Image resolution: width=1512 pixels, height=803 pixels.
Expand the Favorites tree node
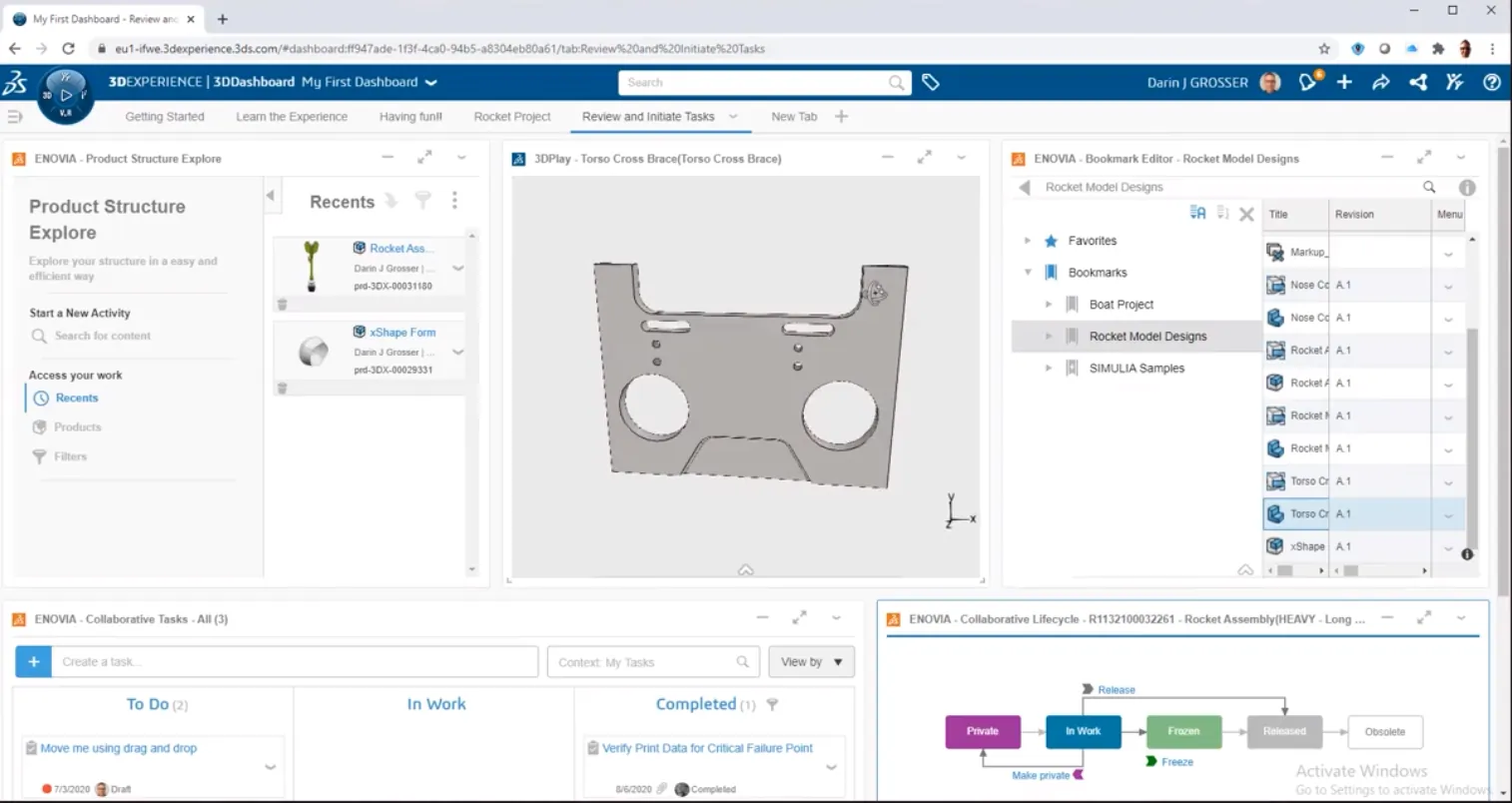point(1028,241)
